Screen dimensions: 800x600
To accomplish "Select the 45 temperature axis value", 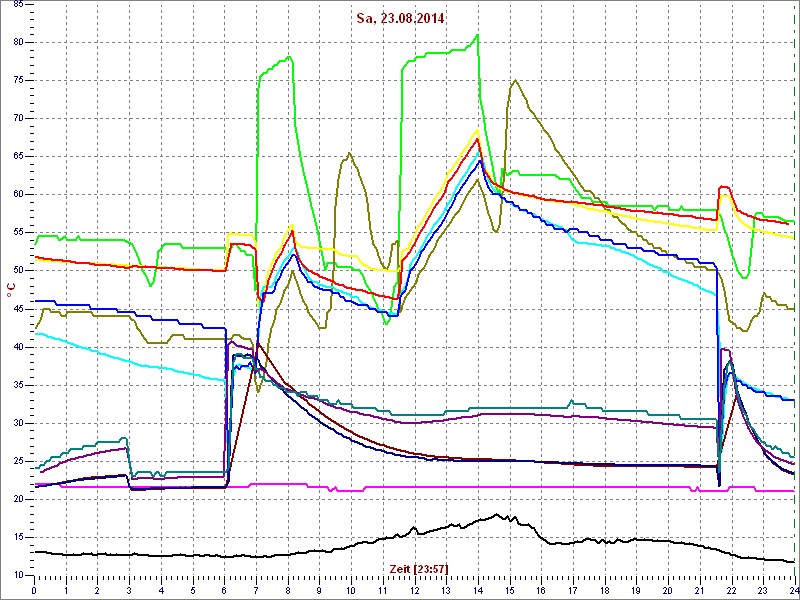I will point(17,309).
